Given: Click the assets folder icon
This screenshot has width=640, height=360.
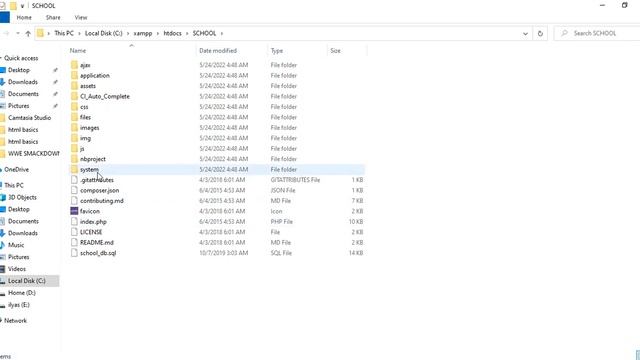Looking at the screenshot, I should click(74, 86).
